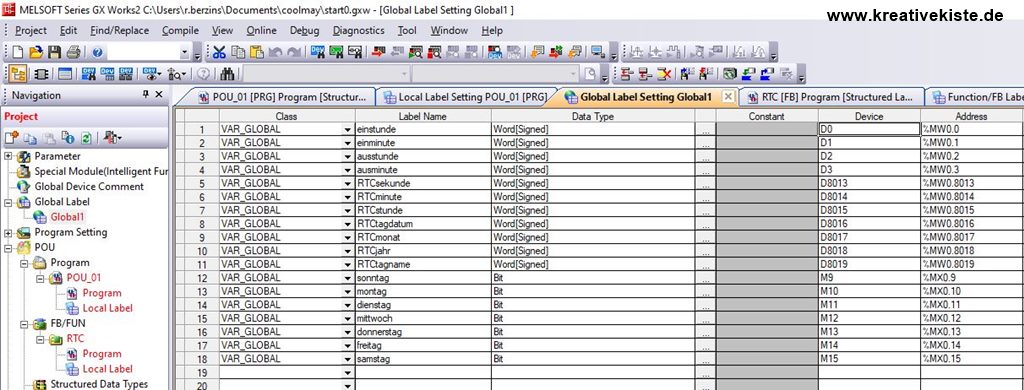
Task: Switch to POU_01 [PRG] Program tab
Action: click(281, 97)
